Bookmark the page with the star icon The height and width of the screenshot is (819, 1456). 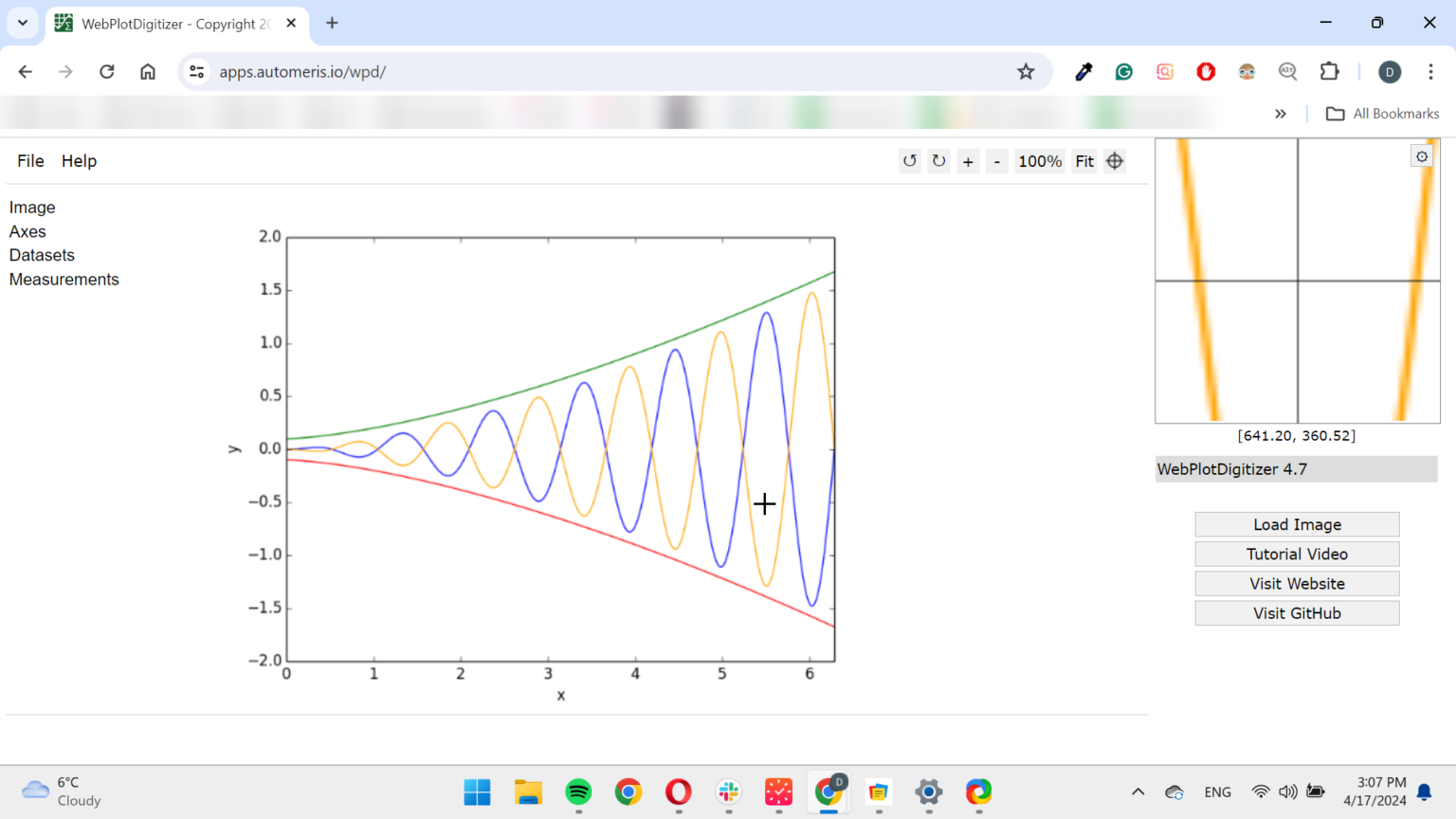1026,71
